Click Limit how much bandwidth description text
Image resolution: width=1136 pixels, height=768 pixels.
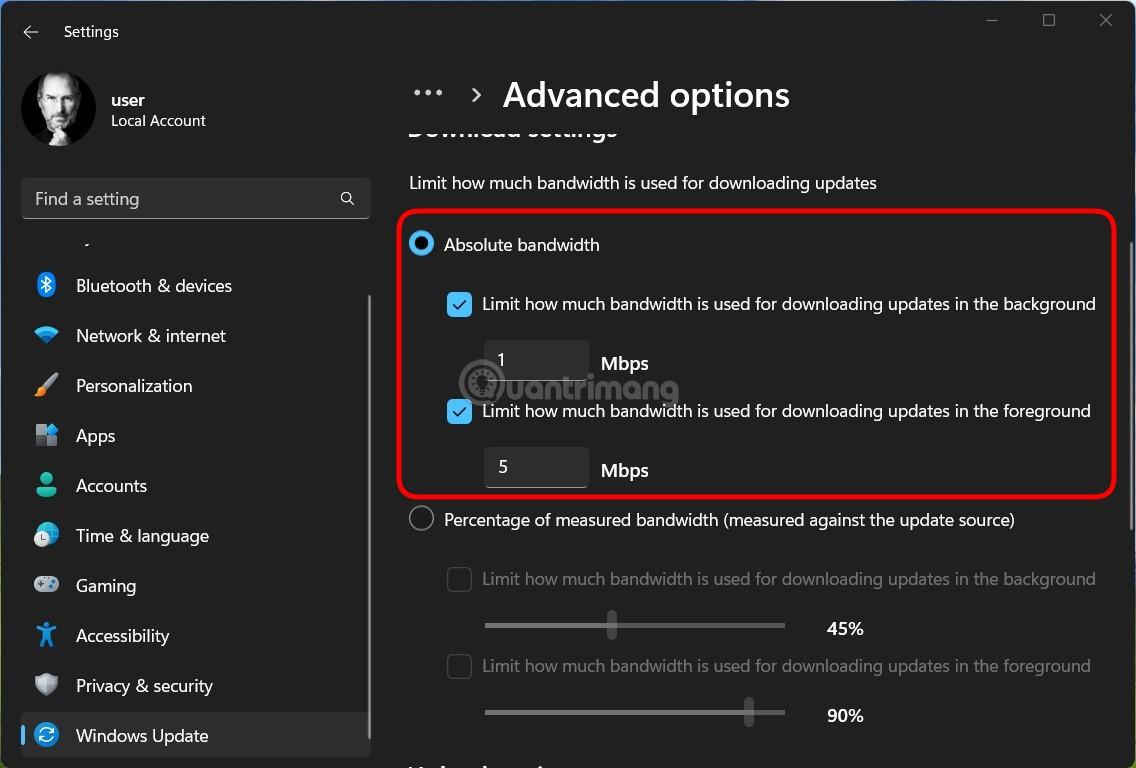(x=643, y=183)
